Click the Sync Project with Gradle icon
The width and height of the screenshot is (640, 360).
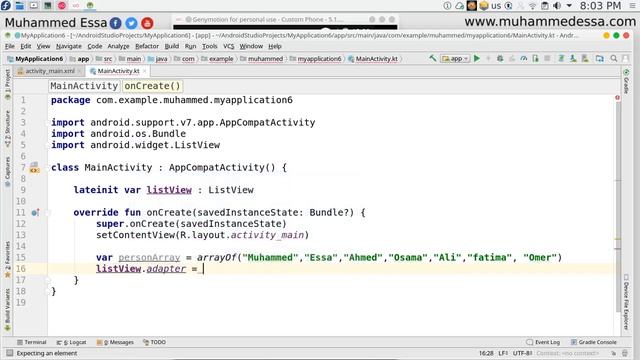click(x=562, y=58)
